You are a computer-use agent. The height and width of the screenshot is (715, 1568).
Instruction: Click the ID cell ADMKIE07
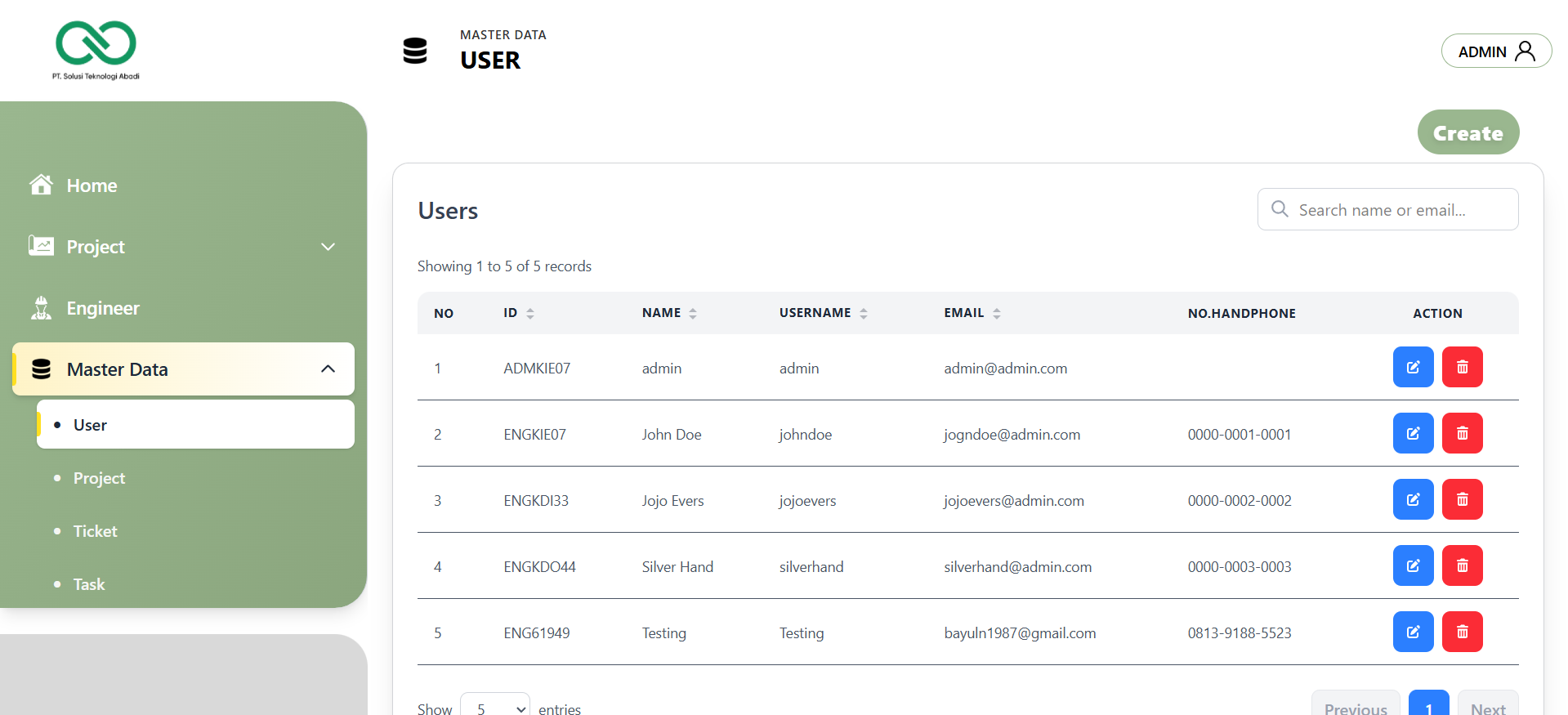537,369
